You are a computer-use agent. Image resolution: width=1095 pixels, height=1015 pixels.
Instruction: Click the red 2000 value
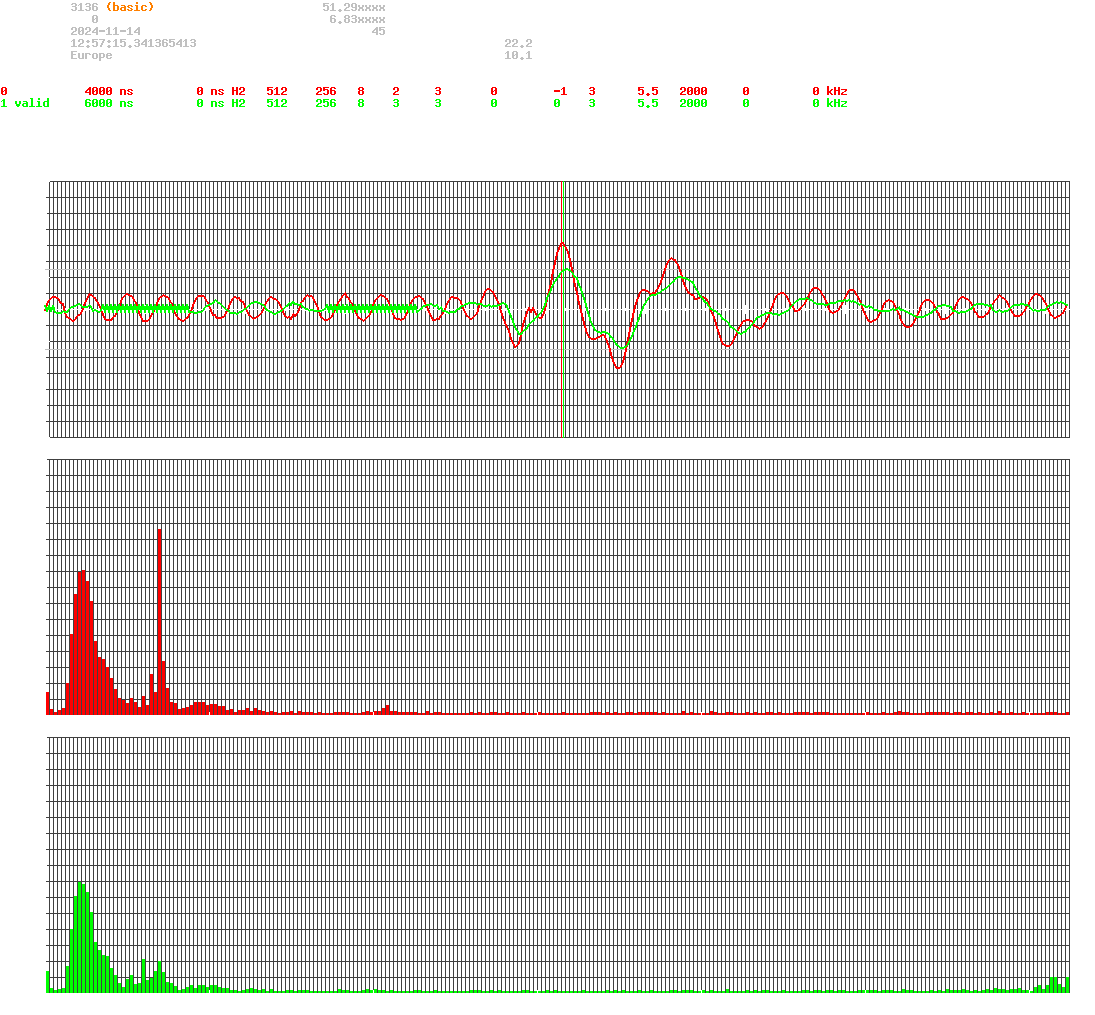pyautogui.click(x=693, y=92)
